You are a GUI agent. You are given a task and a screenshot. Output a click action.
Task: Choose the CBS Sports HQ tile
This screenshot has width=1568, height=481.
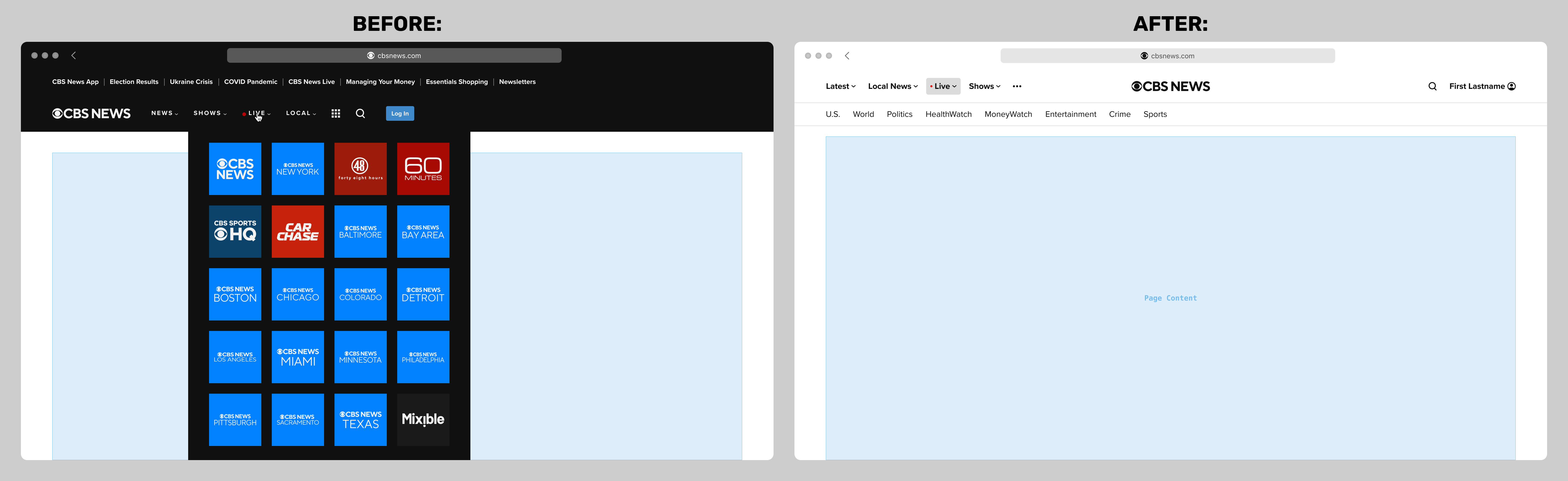(x=235, y=231)
